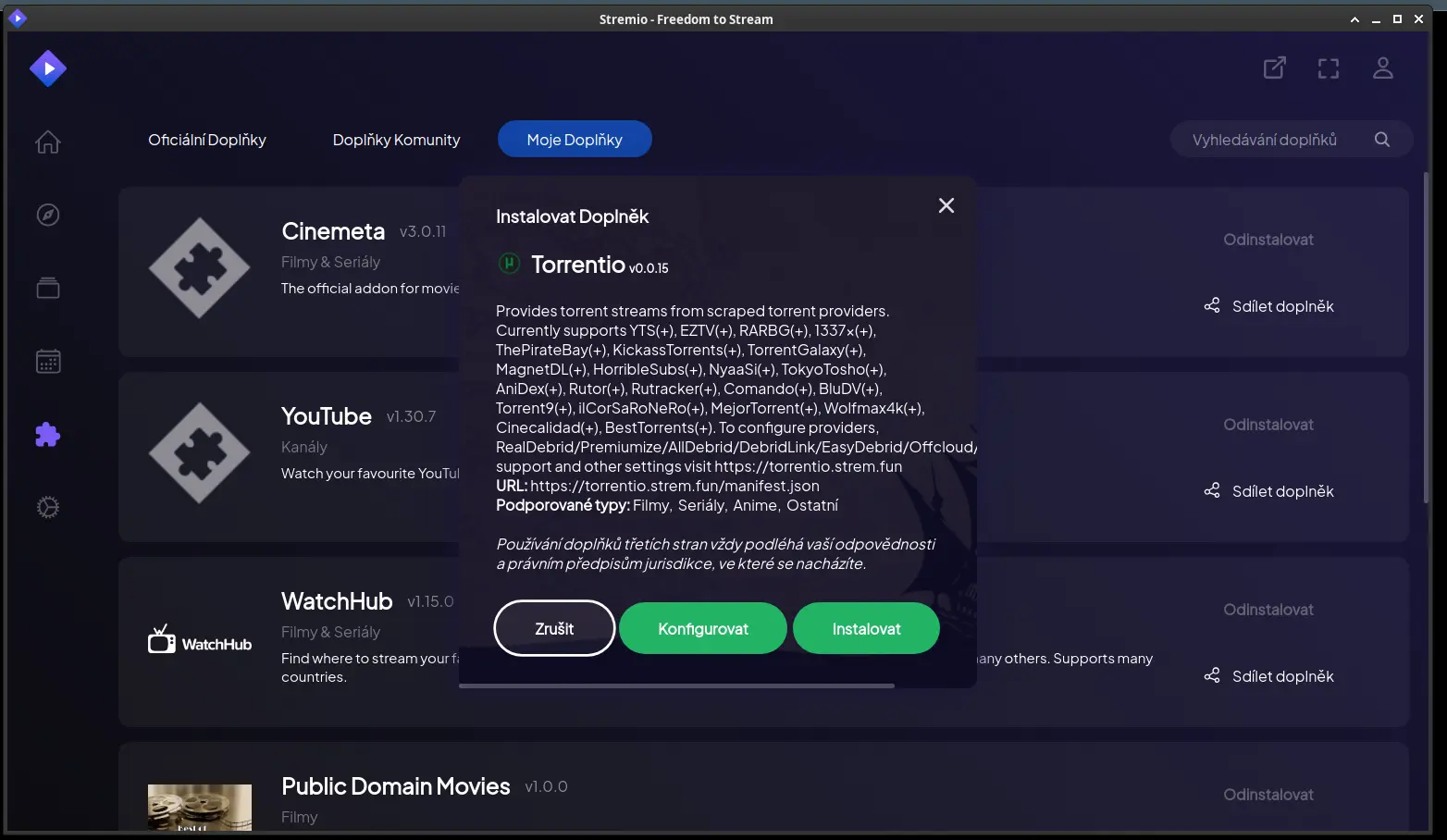Click the Torrentio title in dialog
The image size is (1447, 840).
578,265
